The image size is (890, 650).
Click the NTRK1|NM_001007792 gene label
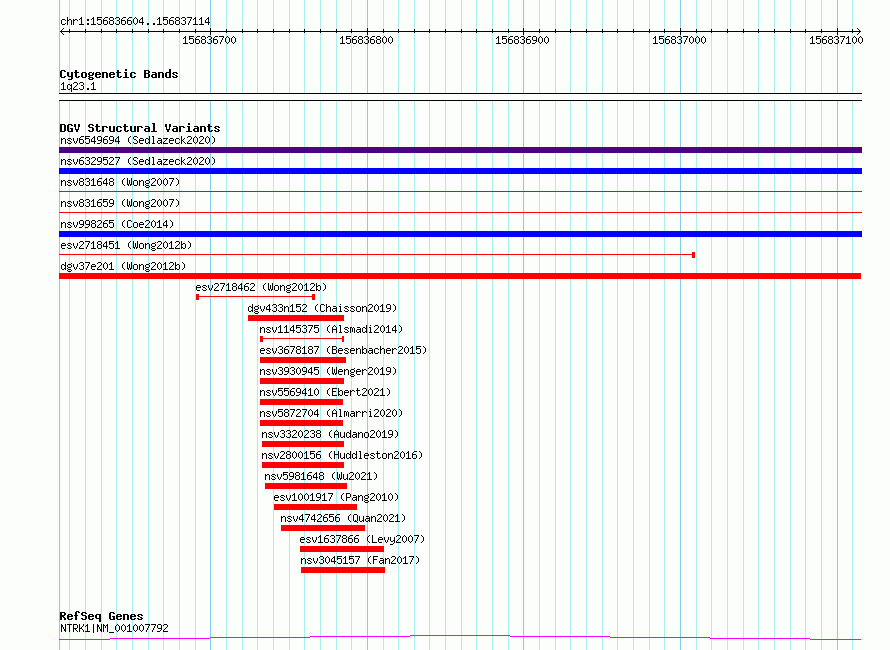point(114,628)
